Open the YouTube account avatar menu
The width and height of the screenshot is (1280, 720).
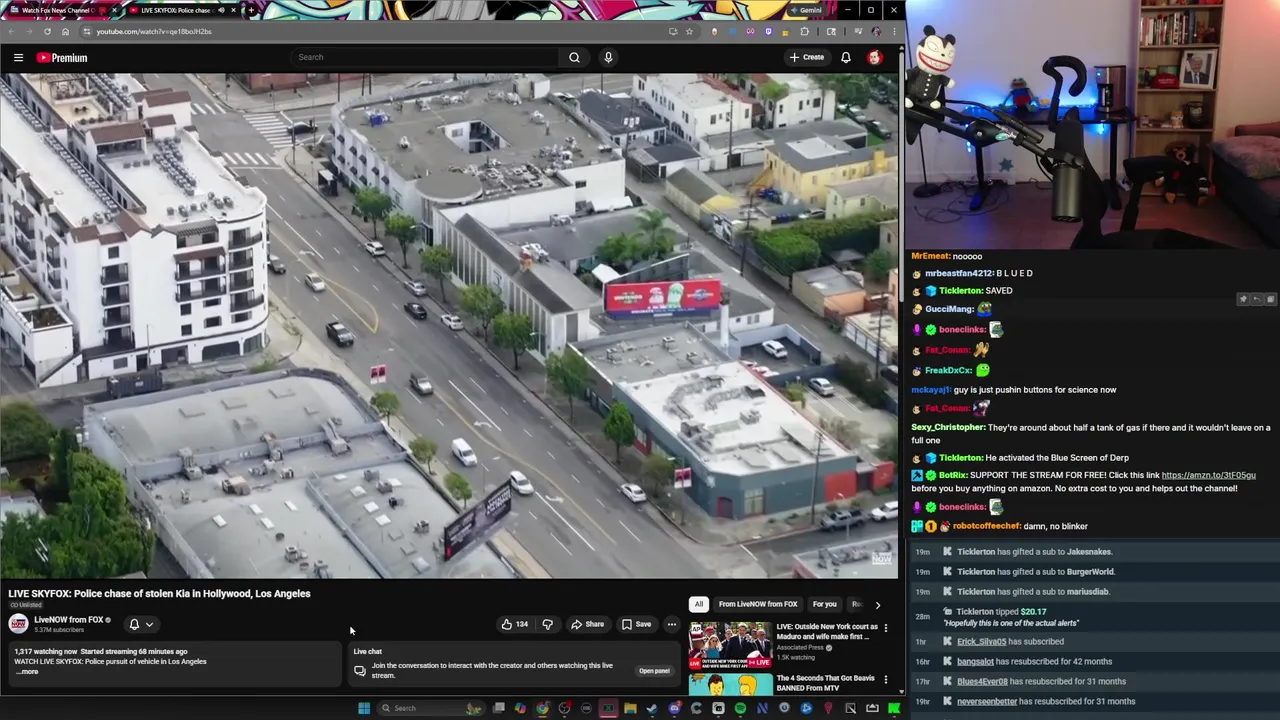point(874,57)
